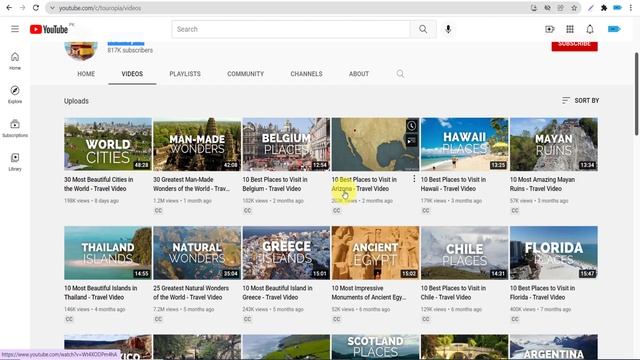The height and width of the screenshot is (360, 640).
Task: Open '10 Most Beautiful Island in Greece' title
Action: click(277, 293)
